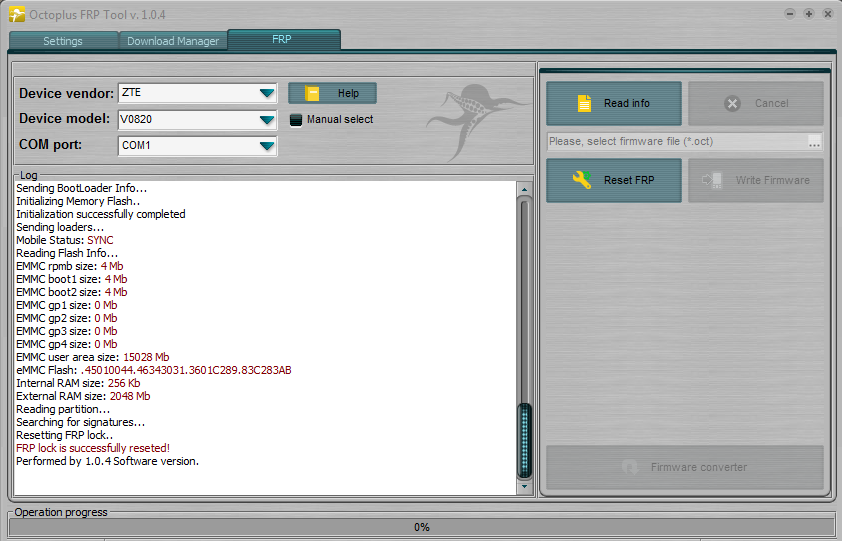Click 'Searching for signatures...' log line

(81, 422)
